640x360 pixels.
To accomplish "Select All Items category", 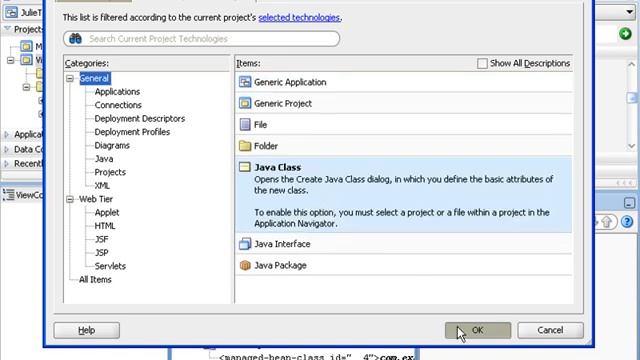I will (95, 280).
